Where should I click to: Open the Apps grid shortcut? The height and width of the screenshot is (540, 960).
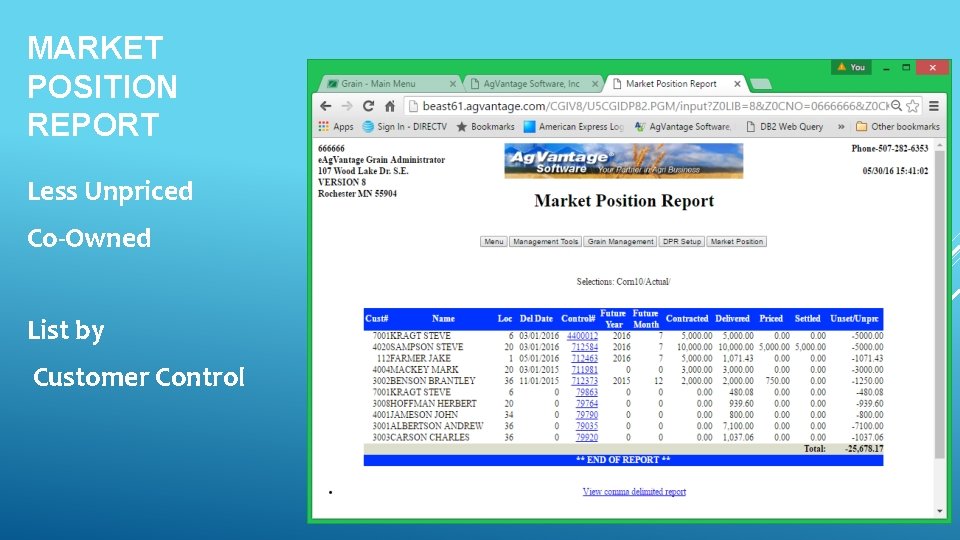point(336,127)
